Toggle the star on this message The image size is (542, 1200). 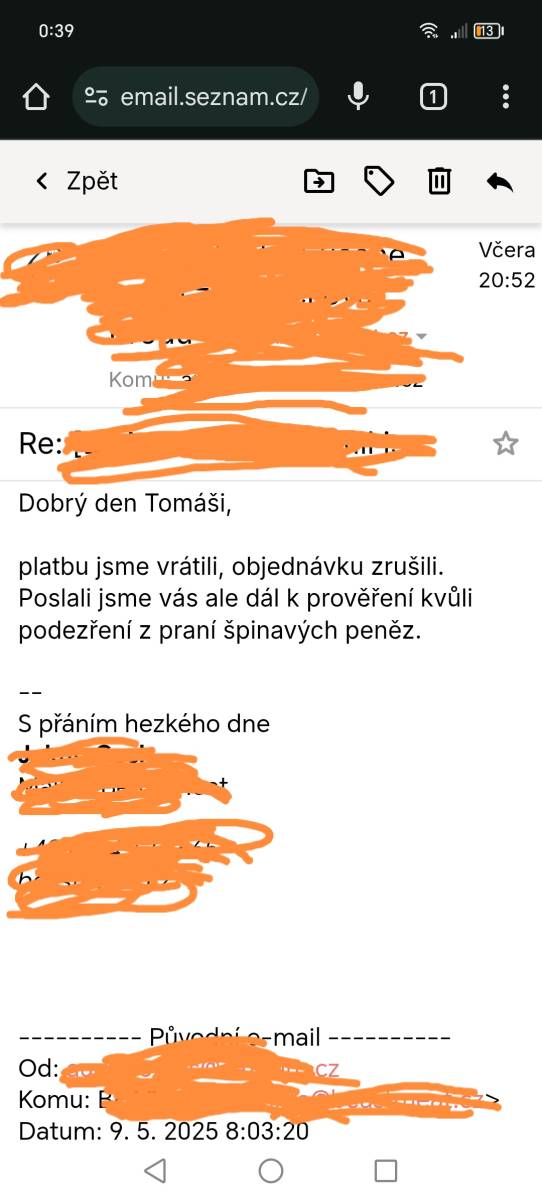[506, 444]
